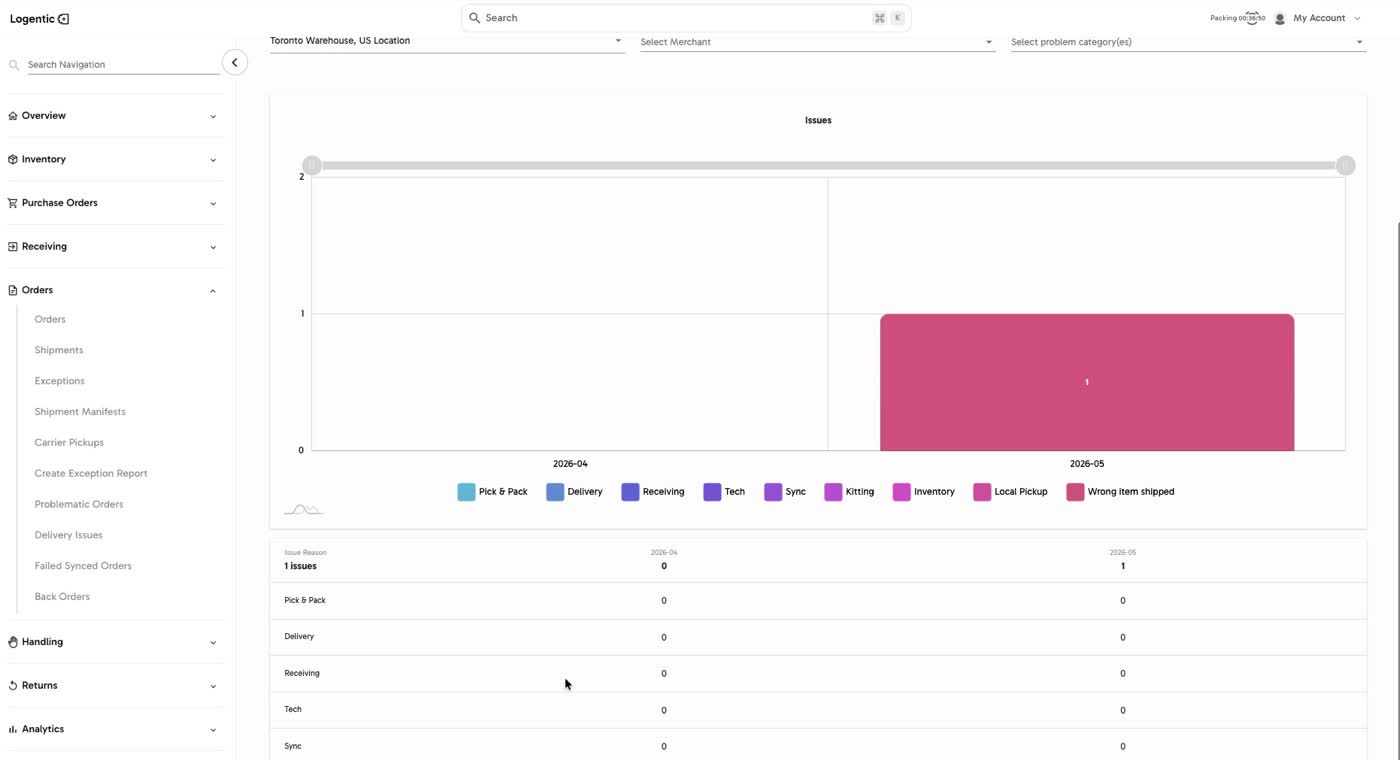Screen dimensions: 1400x760
Task: Click the Orders document icon
Action: pyautogui.click(x=13, y=290)
